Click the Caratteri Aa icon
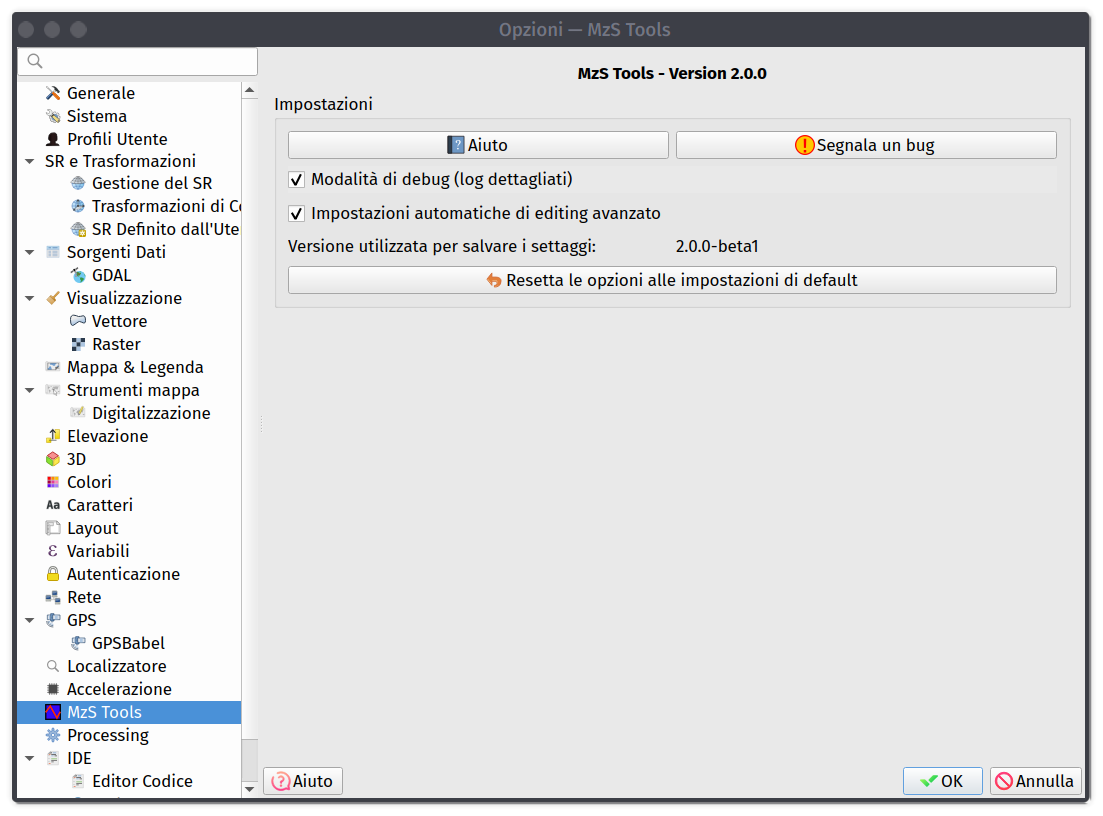 point(53,505)
